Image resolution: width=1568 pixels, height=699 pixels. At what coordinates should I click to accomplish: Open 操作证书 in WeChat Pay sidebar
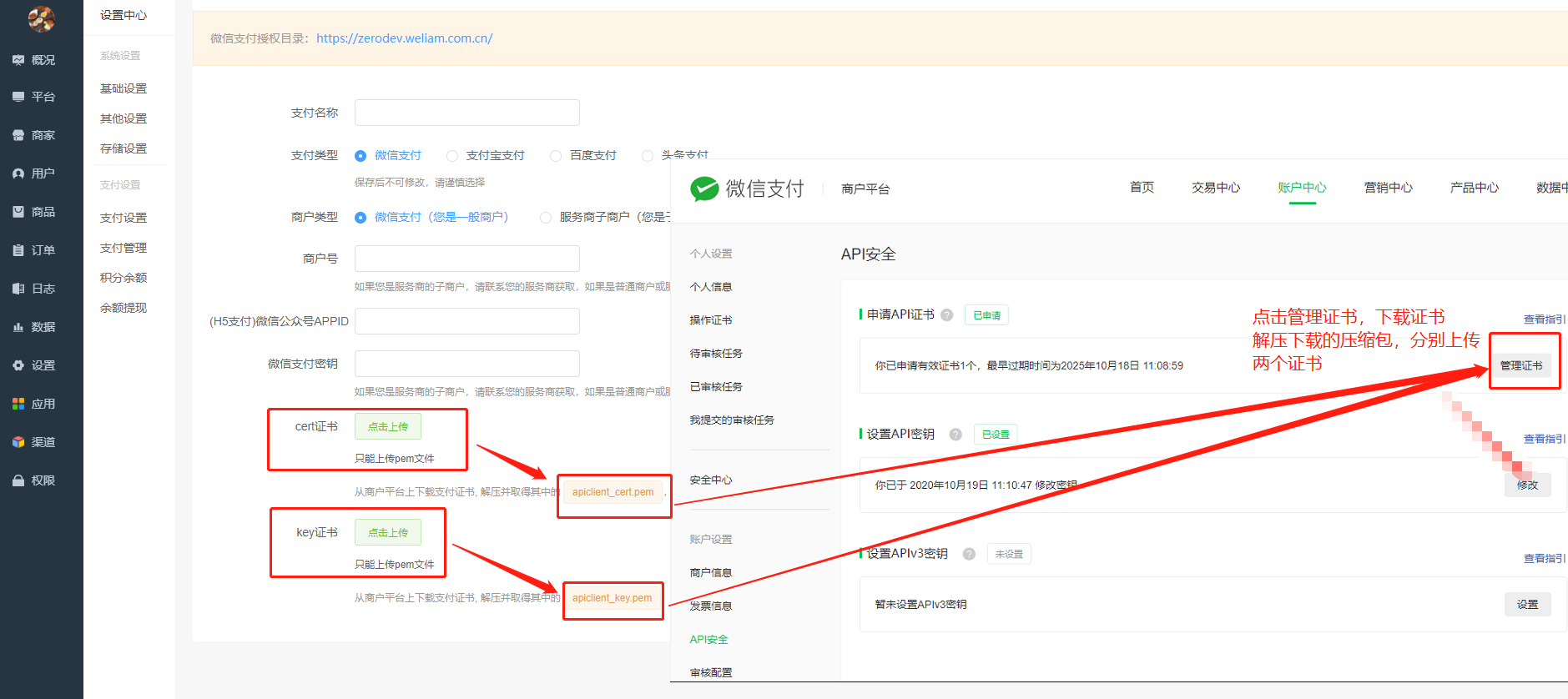(x=711, y=320)
